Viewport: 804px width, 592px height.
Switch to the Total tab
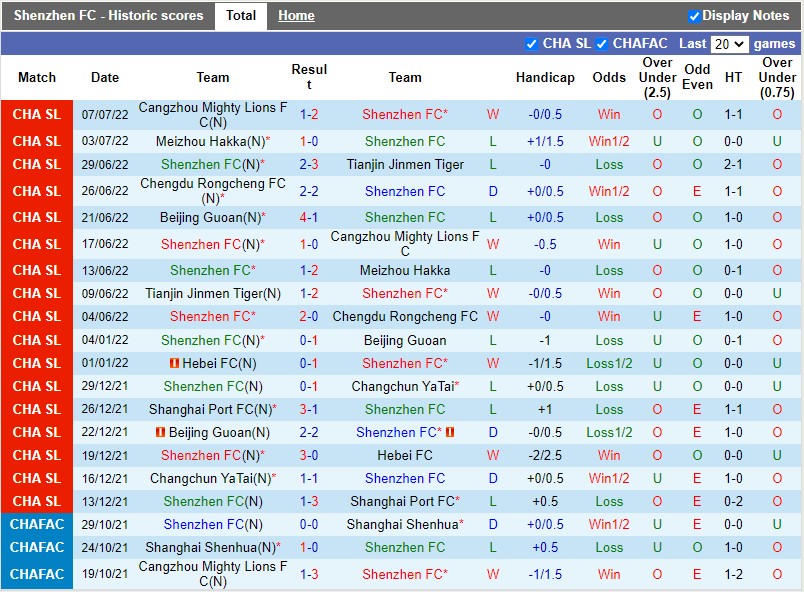pyautogui.click(x=240, y=16)
